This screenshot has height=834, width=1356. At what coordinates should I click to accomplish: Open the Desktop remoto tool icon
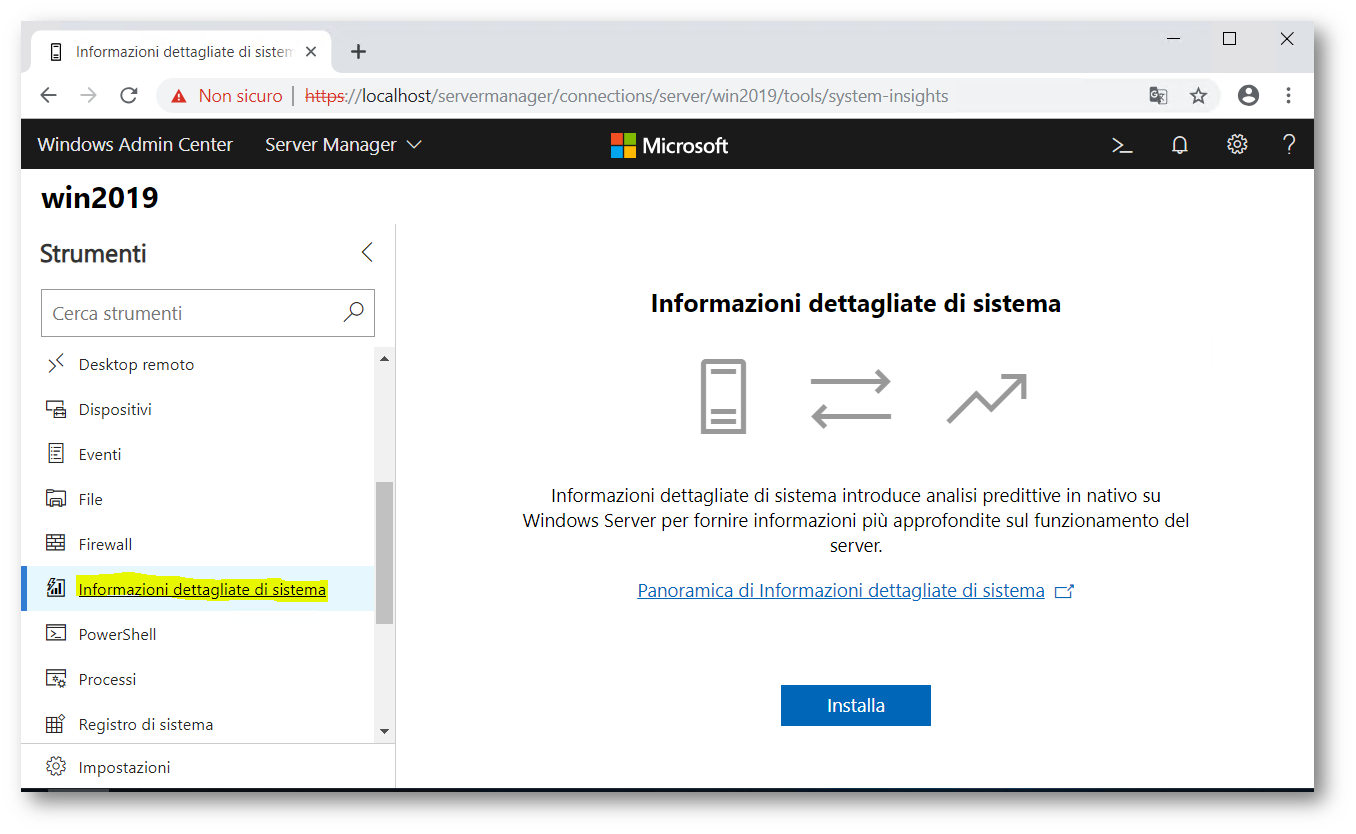(x=56, y=364)
